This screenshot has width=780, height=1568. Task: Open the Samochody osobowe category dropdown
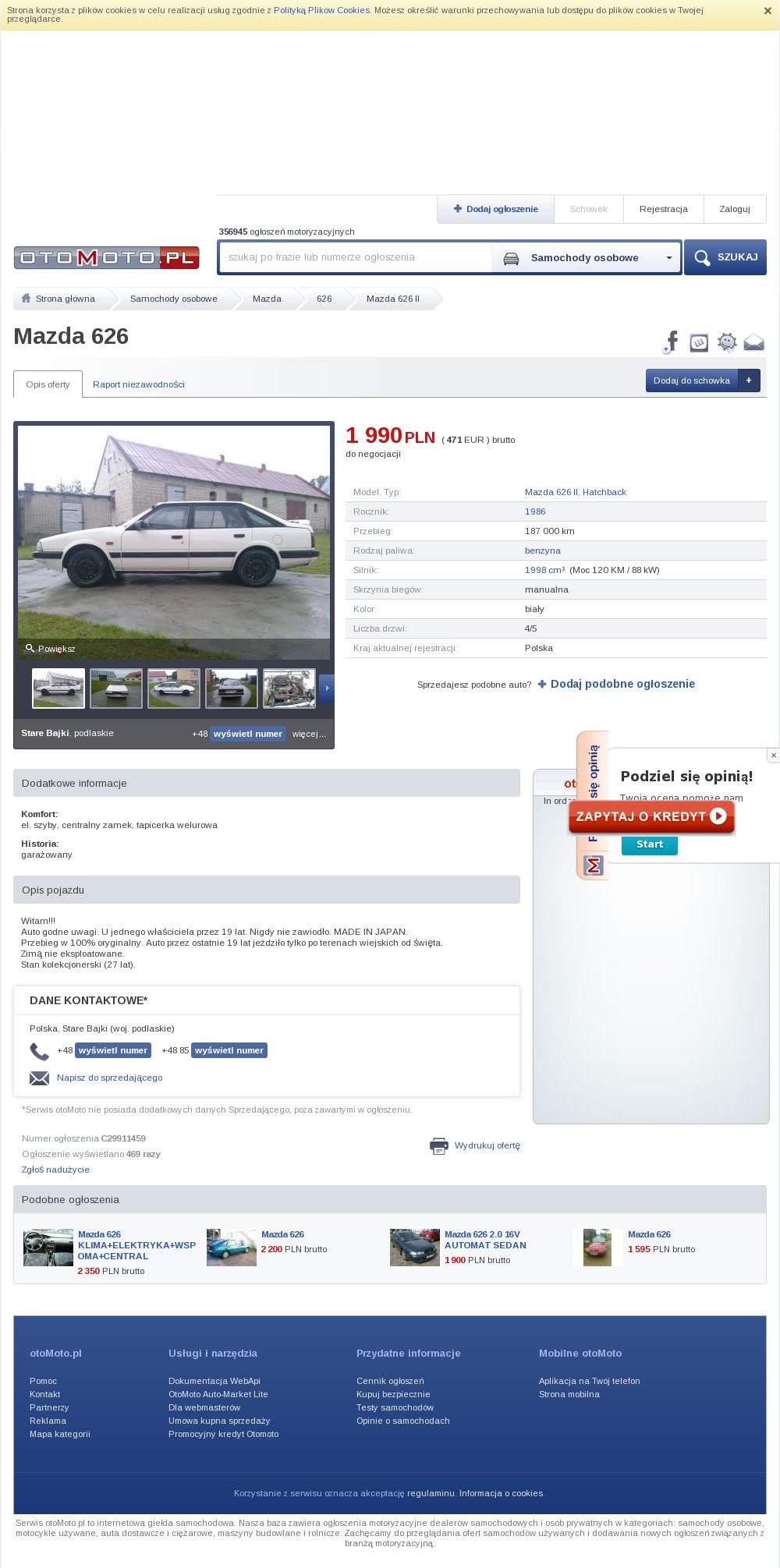(586, 258)
